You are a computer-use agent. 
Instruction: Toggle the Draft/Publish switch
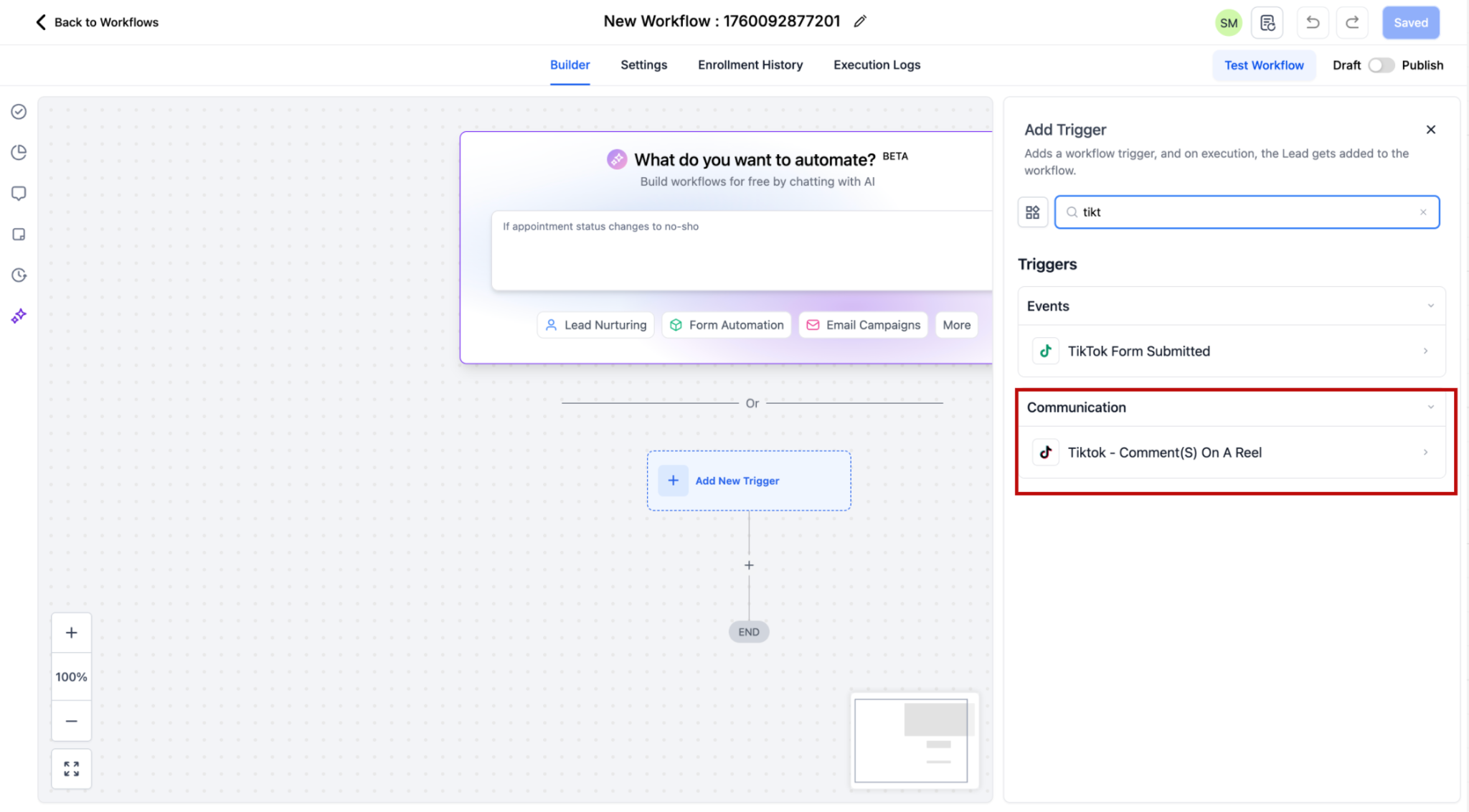coord(1381,65)
